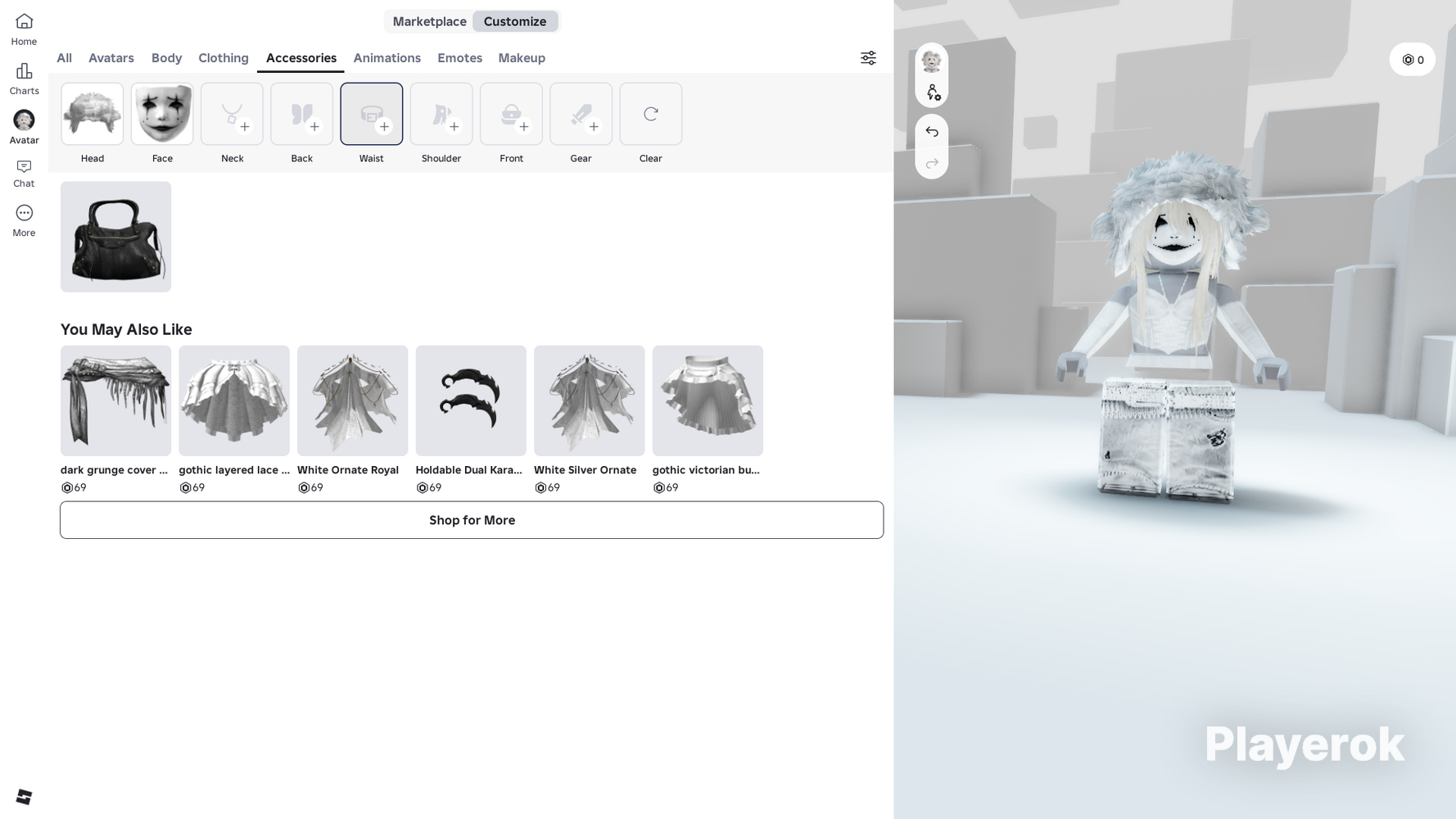Add a Neck accessory

233,114
